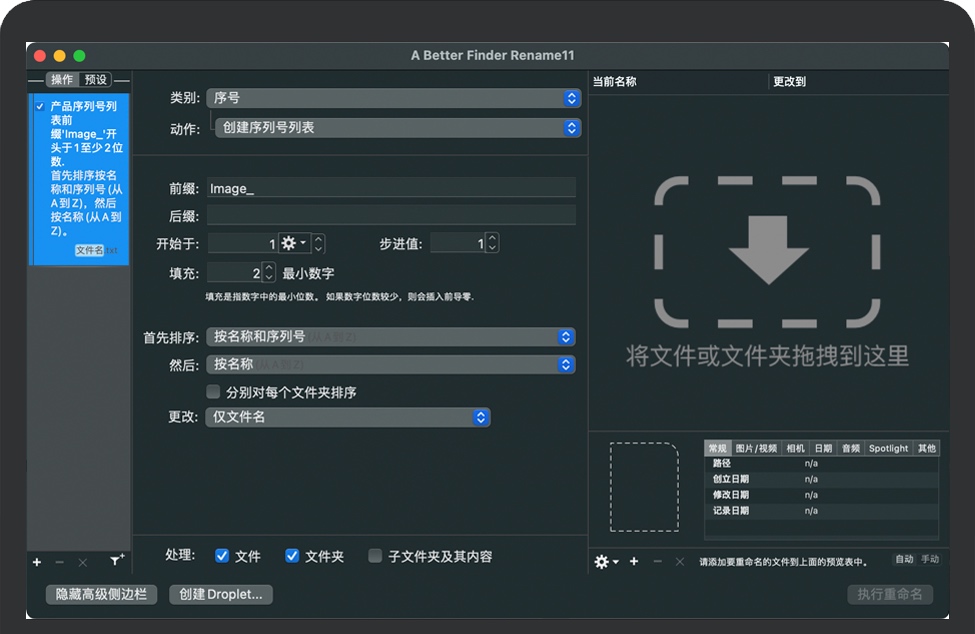Open the 动作 dropdown showing 创建序列号列表
This screenshot has height=634, width=975.
(397, 128)
